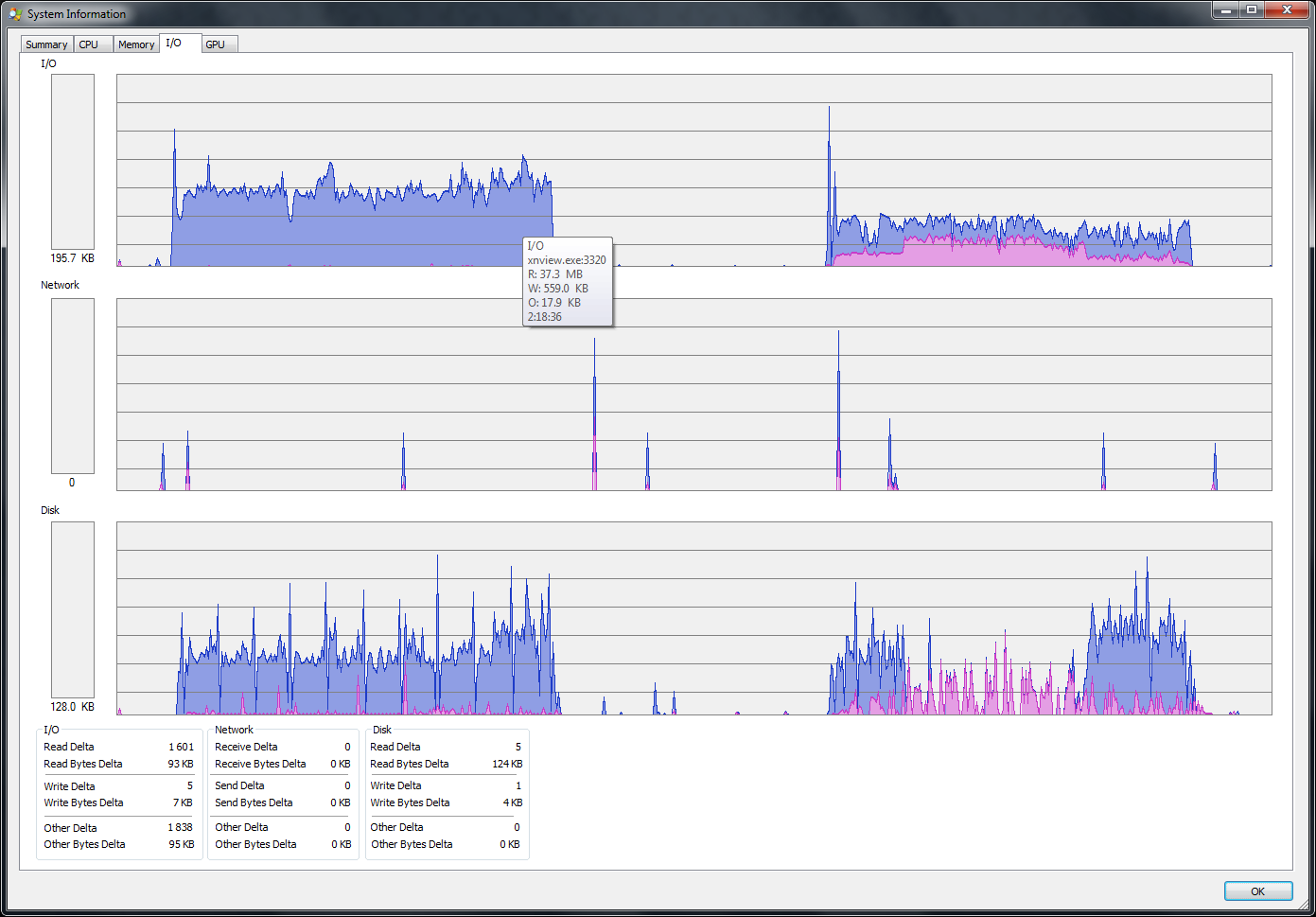
Task: Click the Disk Read Delta label
Action: (395, 747)
